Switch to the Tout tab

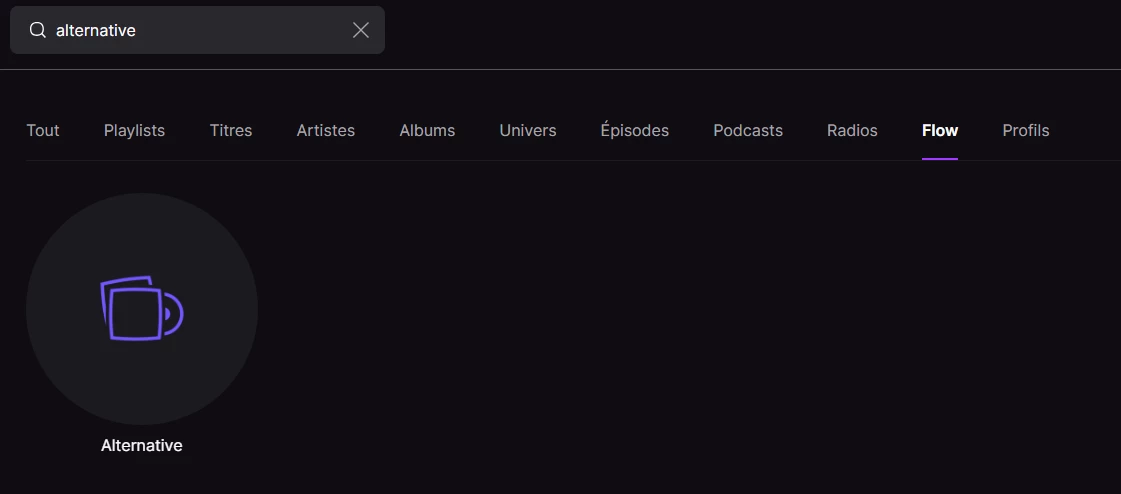pyautogui.click(x=43, y=130)
